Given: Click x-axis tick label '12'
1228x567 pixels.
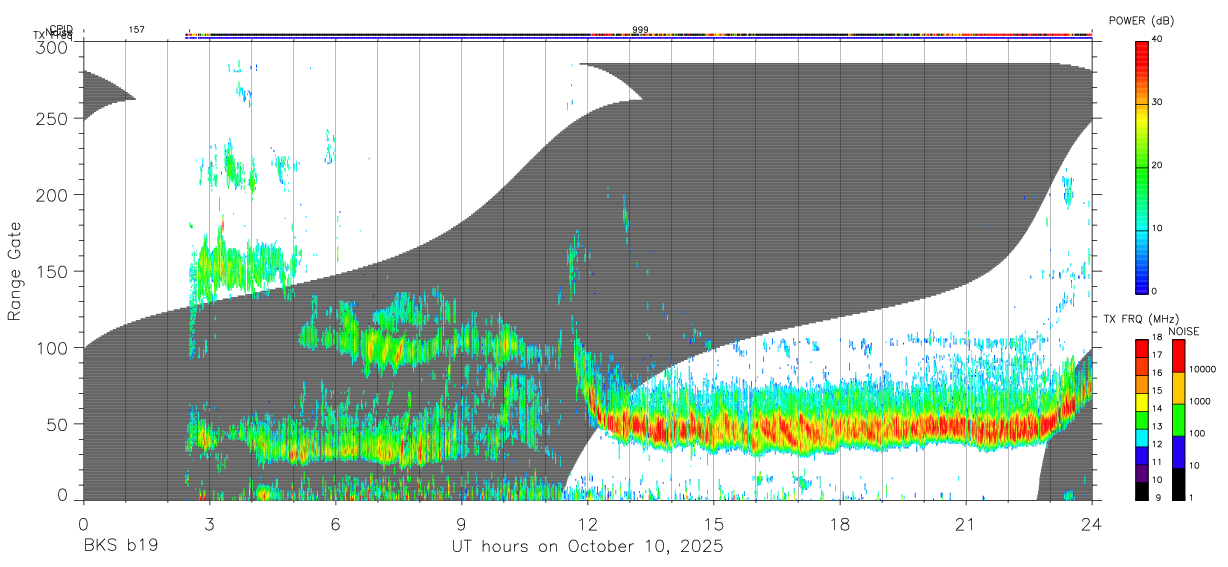Looking at the screenshot, I should 588,524.
